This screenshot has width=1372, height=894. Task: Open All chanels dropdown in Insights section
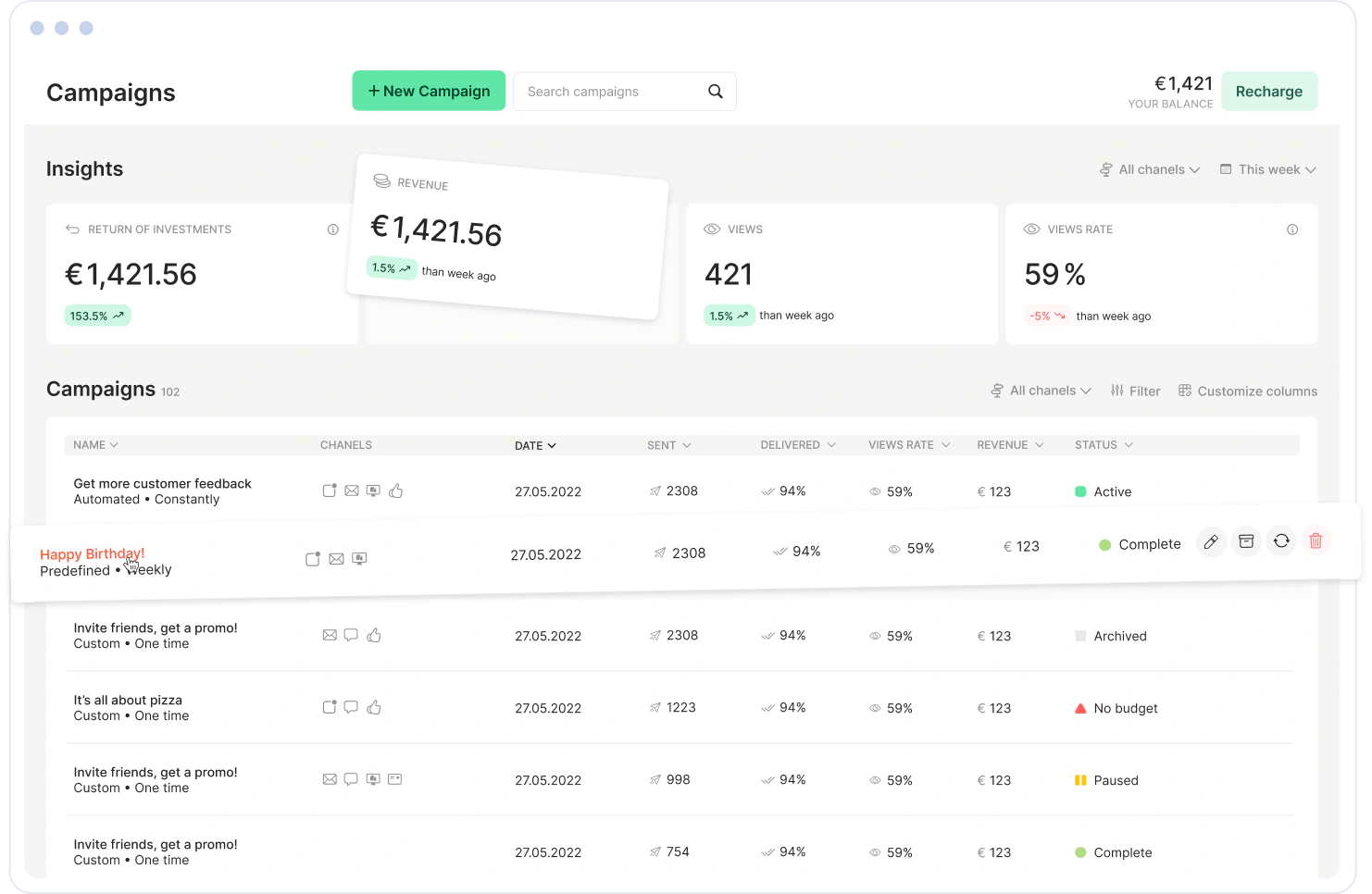pyautogui.click(x=1150, y=169)
